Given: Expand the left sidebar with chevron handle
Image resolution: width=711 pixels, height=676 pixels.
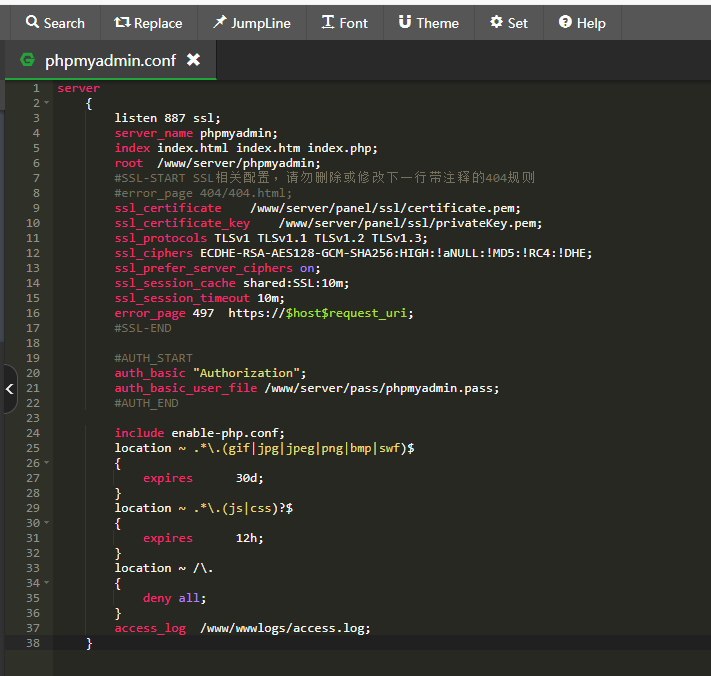Looking at the screenshot, I should tap(9, 388).
